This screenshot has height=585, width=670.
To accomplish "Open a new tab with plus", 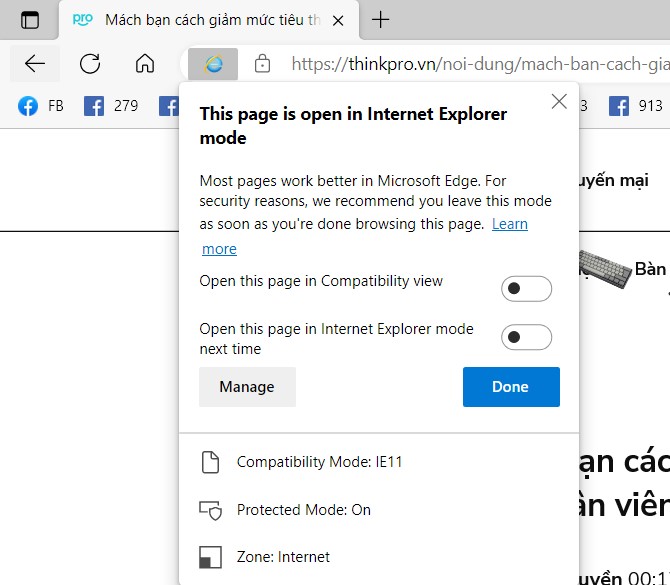I will [x=380, y=20].
